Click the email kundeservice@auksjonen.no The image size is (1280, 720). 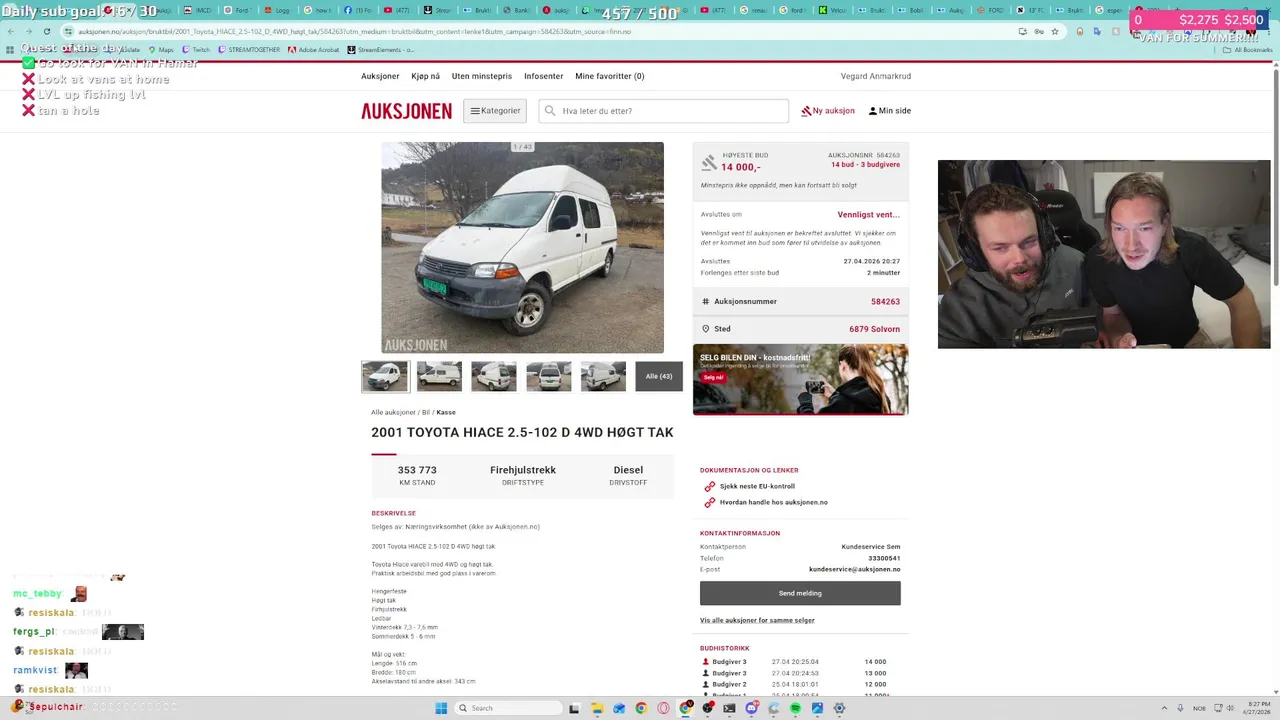point(855,569)
